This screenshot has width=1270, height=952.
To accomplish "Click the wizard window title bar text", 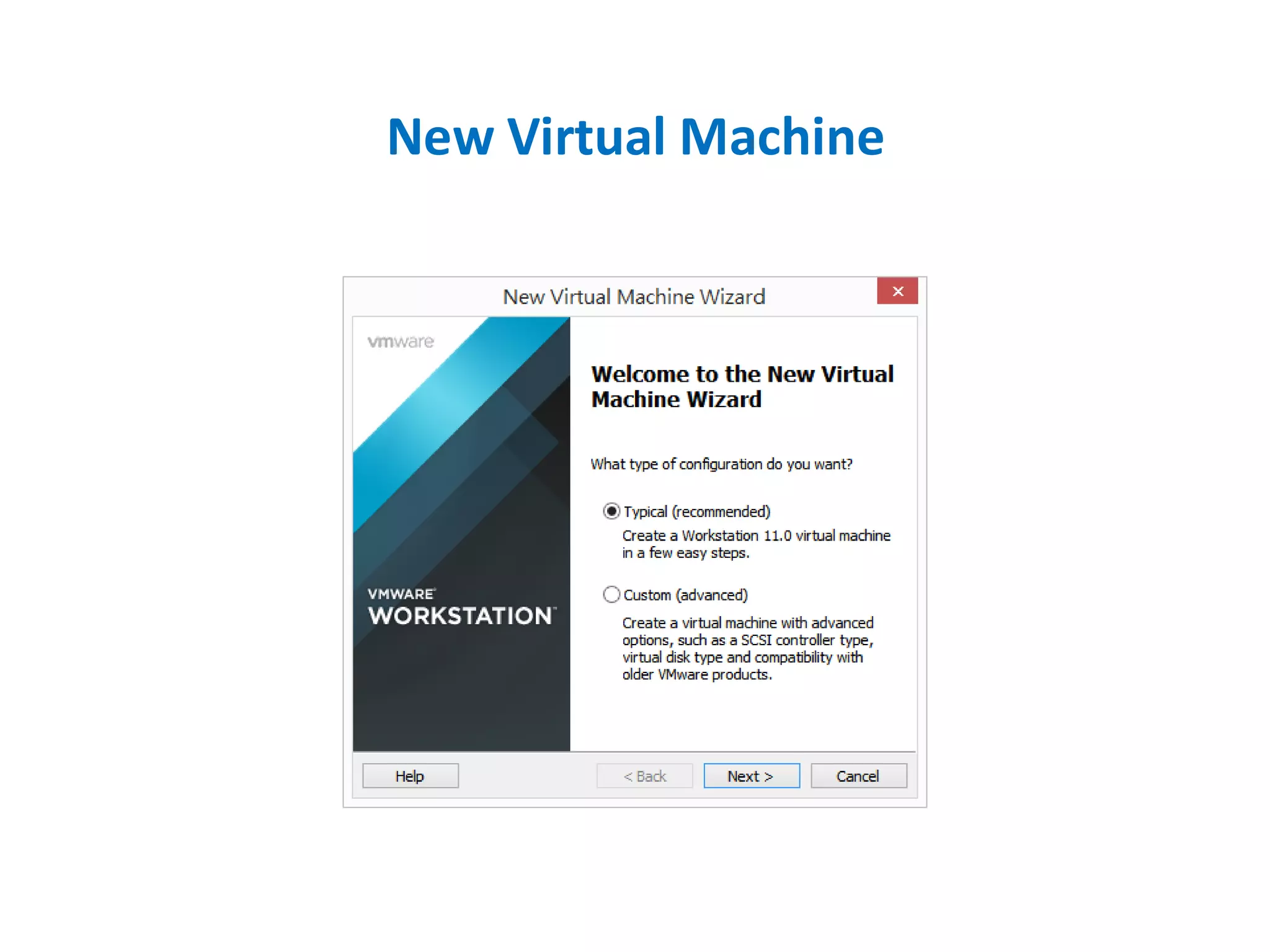I will click(634, 297).
